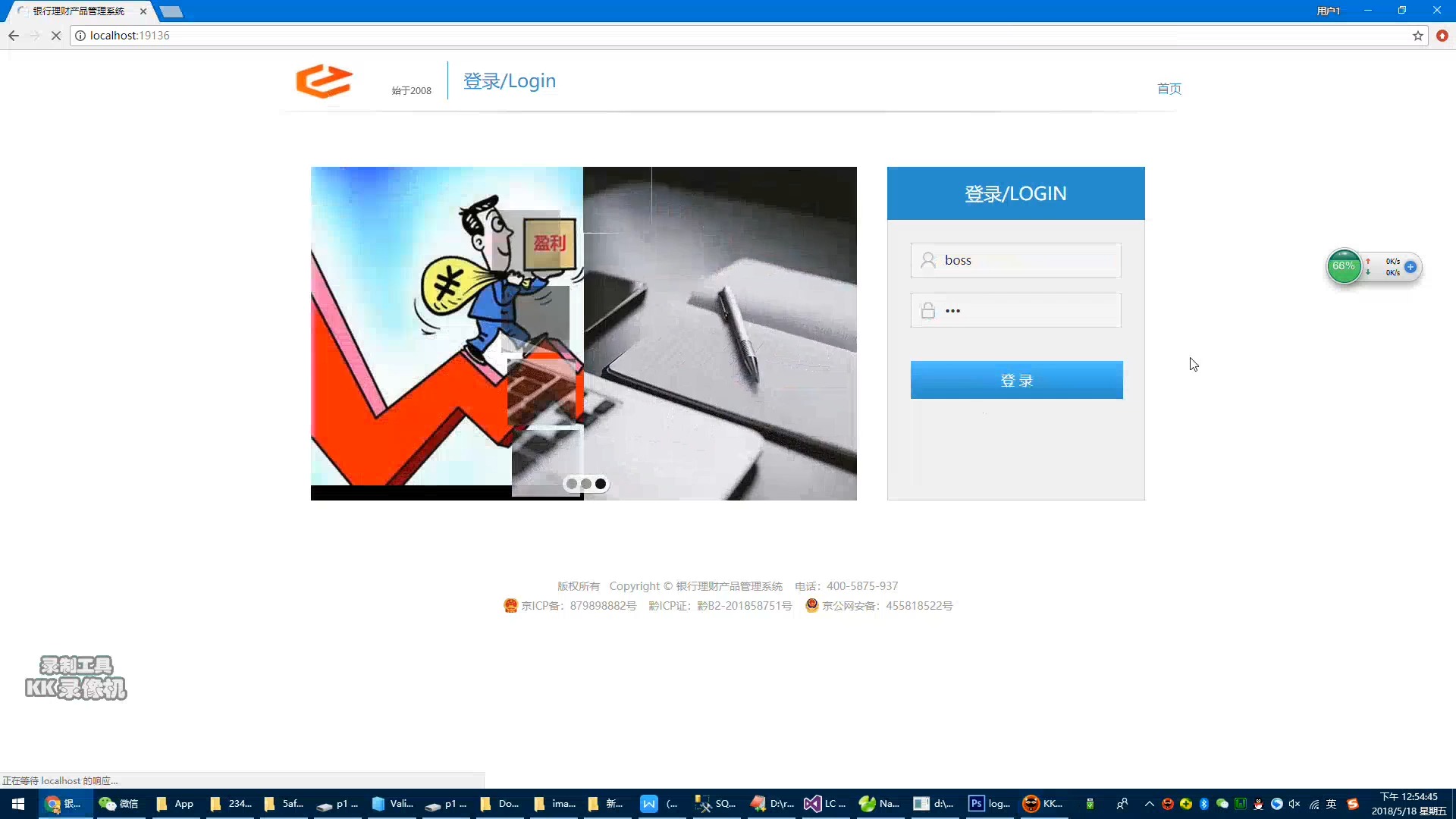
Task: Click the first carousel dot indicator
Action: point(570,483)
